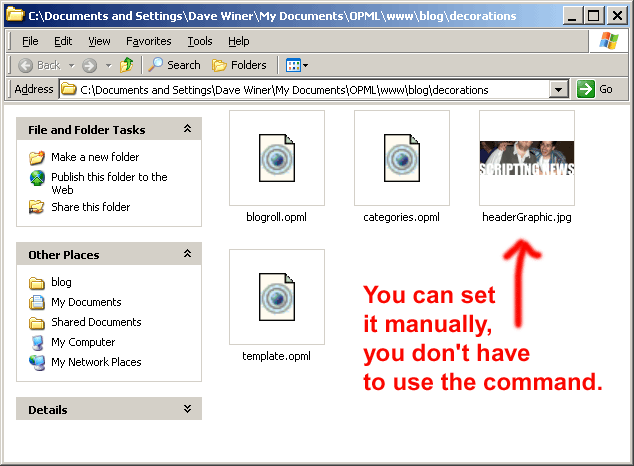This screenshot has height=466, width=634.
Task: Expand the Address bar dropdown
Action: point(559,89)
